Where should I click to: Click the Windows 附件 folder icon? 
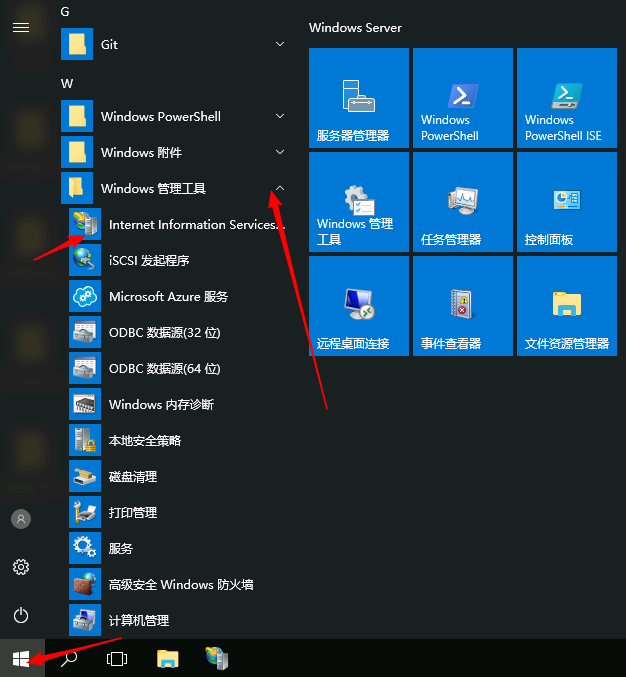[77, 152]
